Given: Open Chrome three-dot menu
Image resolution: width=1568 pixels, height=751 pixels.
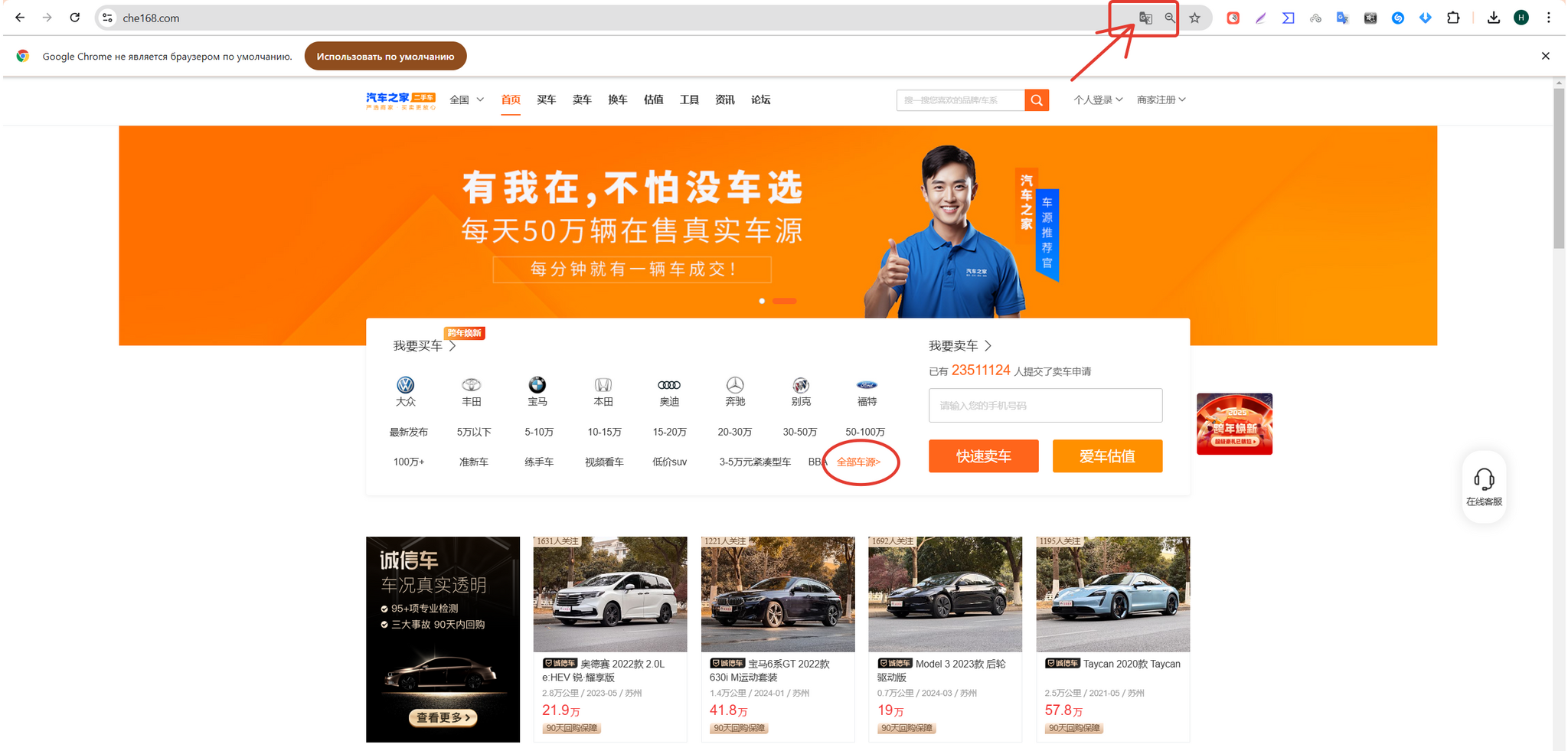Looking at the screenshot, I should coord(1549,18).
